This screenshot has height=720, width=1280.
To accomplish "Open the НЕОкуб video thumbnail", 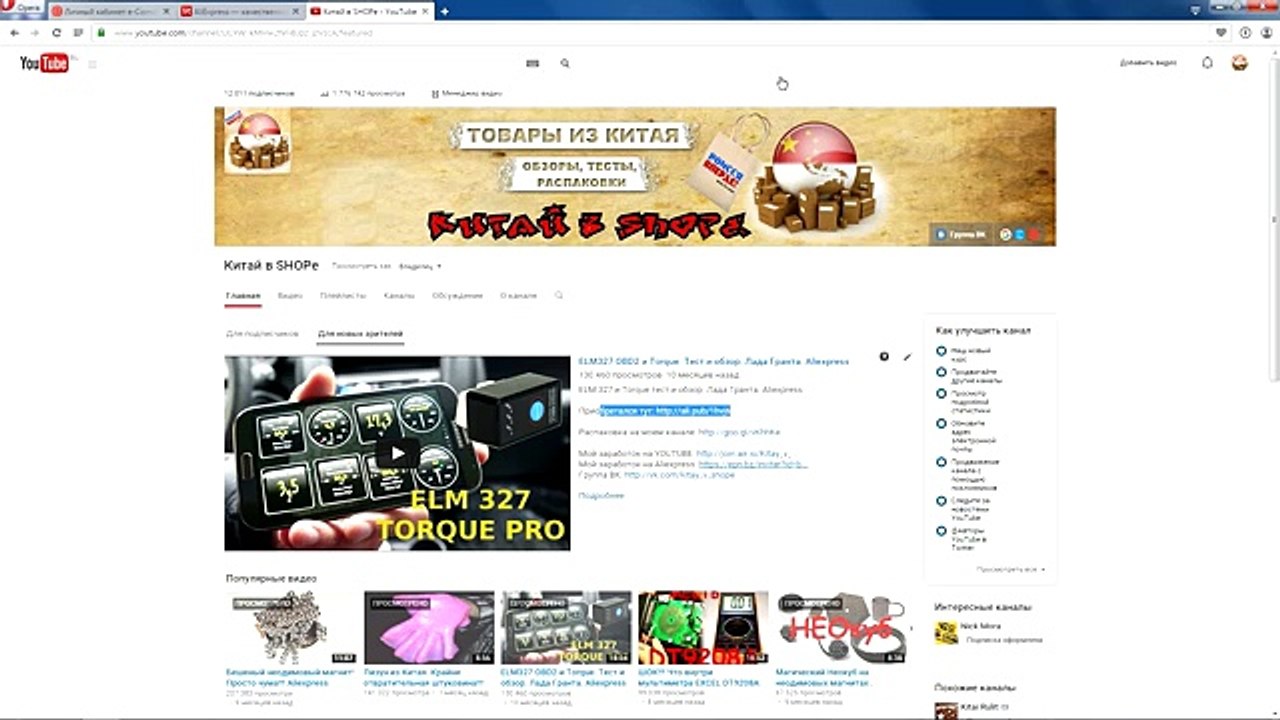I will click(842, 628).
